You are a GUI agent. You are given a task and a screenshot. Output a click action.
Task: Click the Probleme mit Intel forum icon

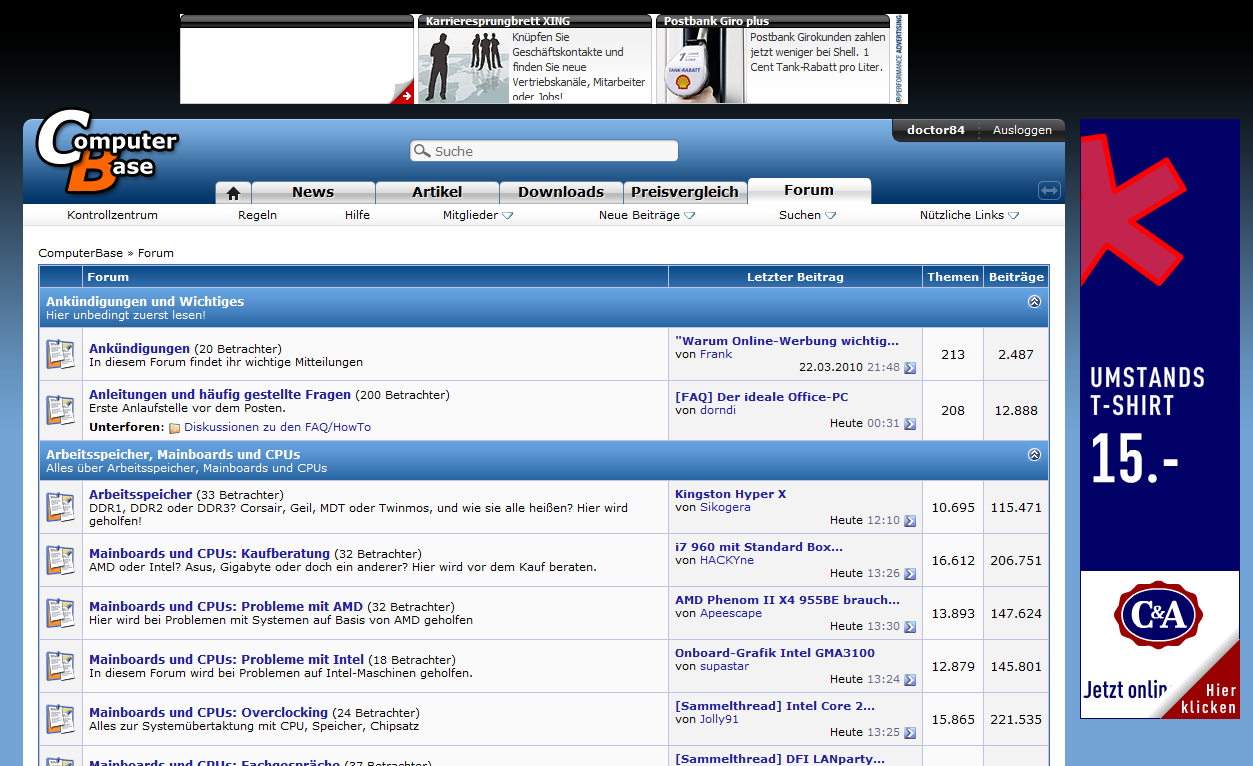tap(61, 666)
